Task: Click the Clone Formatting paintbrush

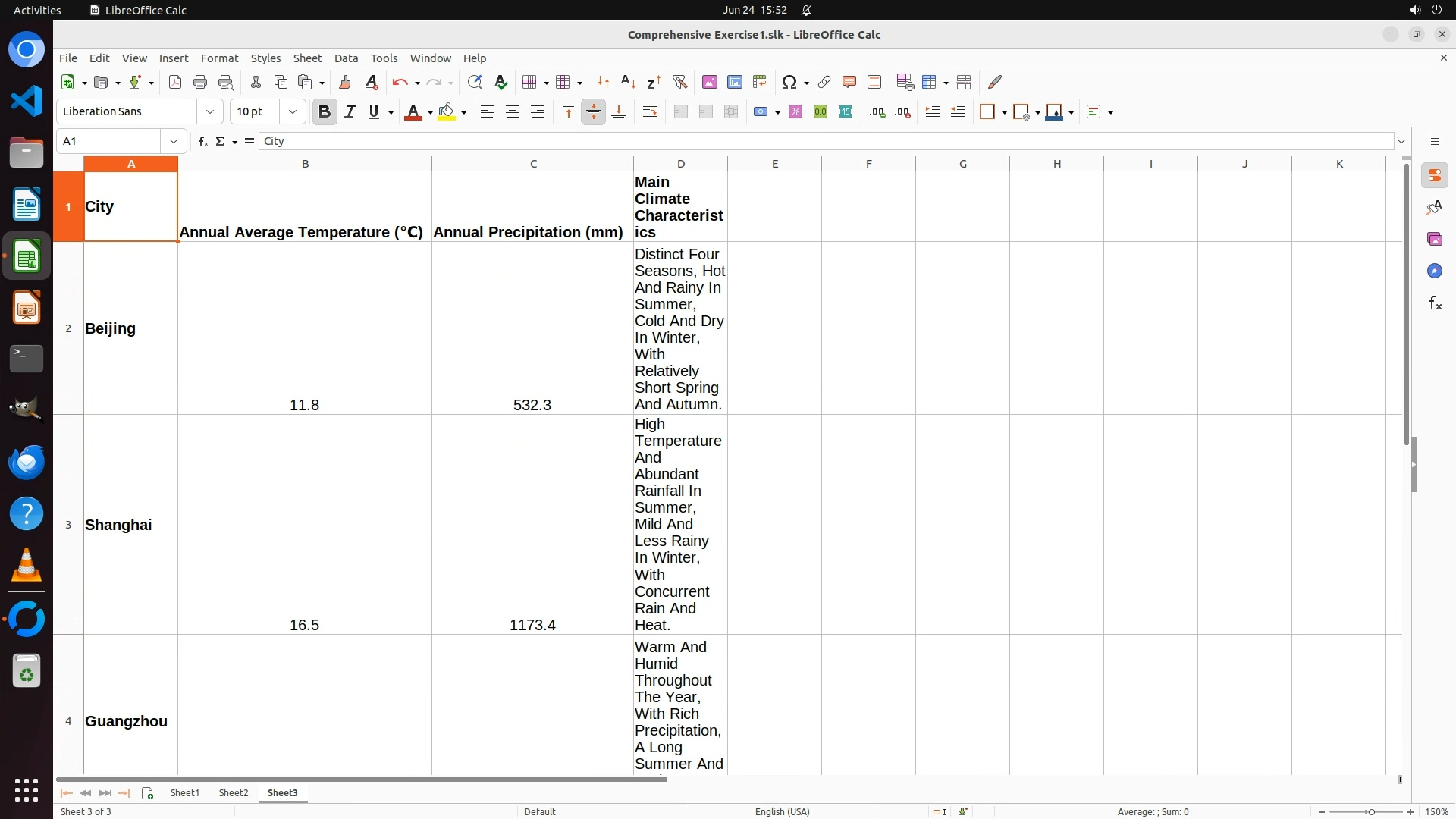Action: coord(345,82)
